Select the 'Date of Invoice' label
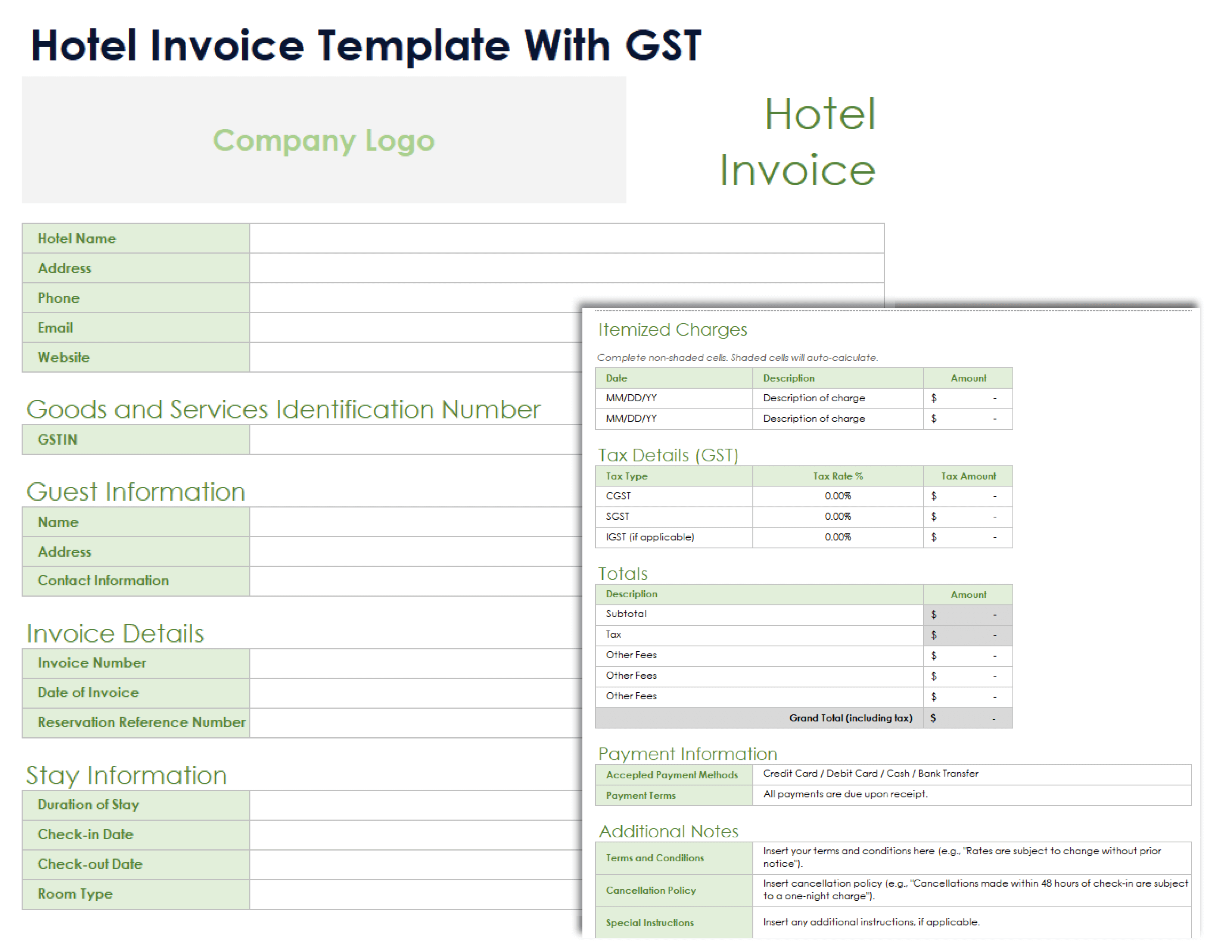1232x952 pixels. (136, 694)
